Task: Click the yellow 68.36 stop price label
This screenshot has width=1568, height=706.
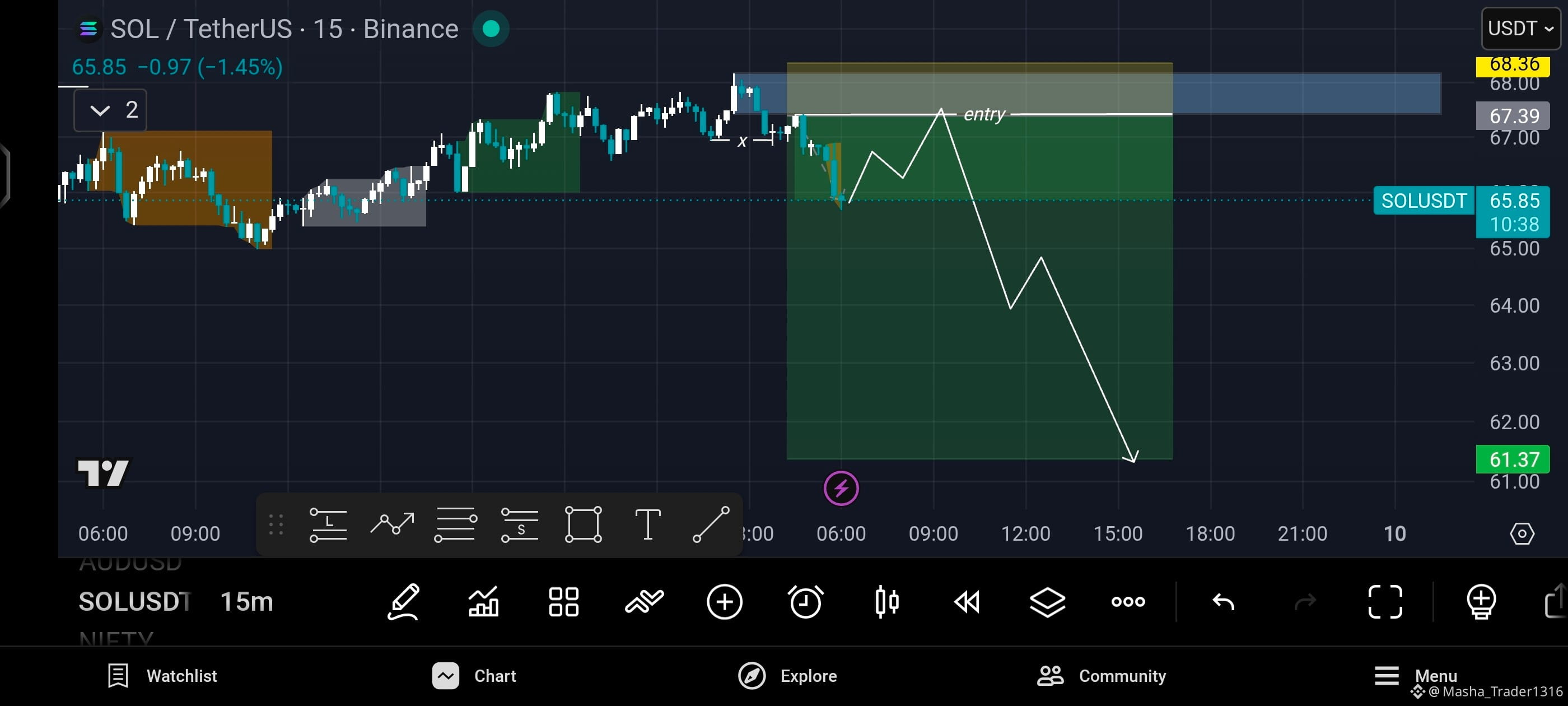Action: tap(1513, 65)
